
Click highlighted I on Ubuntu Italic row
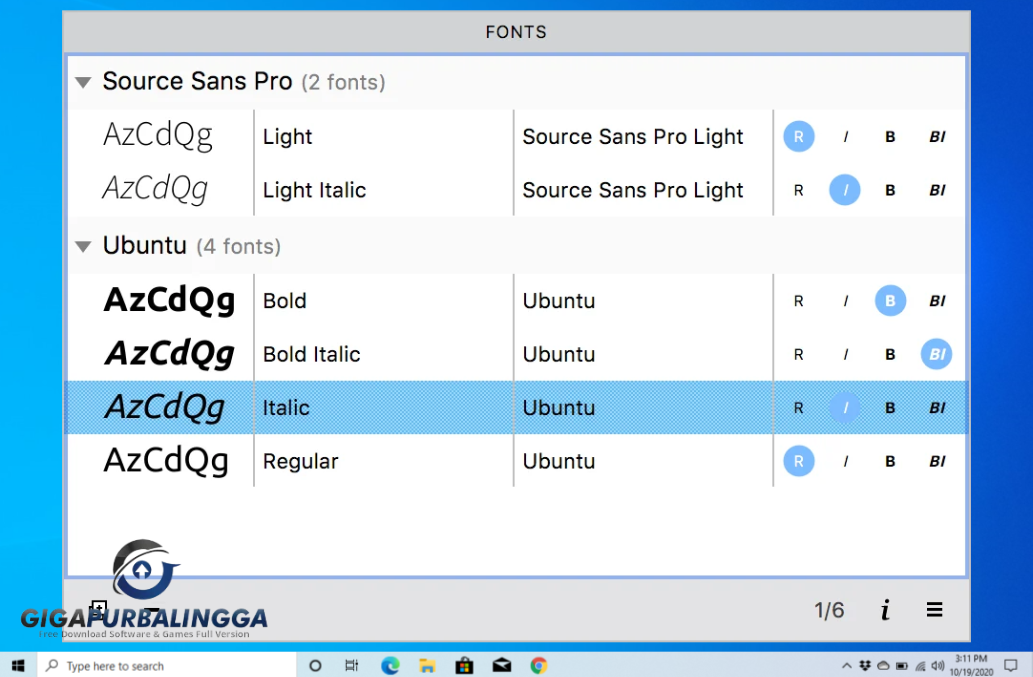tap(845, 408)
